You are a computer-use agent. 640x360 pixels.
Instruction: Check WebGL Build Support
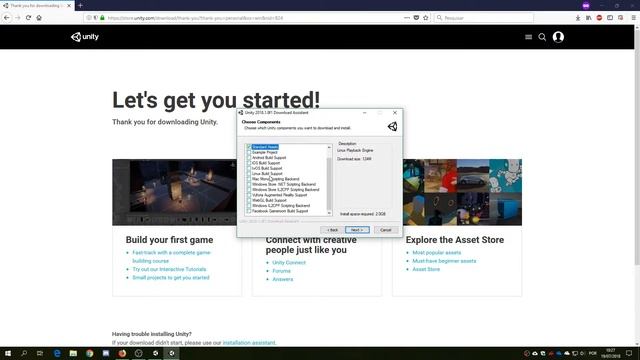[x=249, y=200]
